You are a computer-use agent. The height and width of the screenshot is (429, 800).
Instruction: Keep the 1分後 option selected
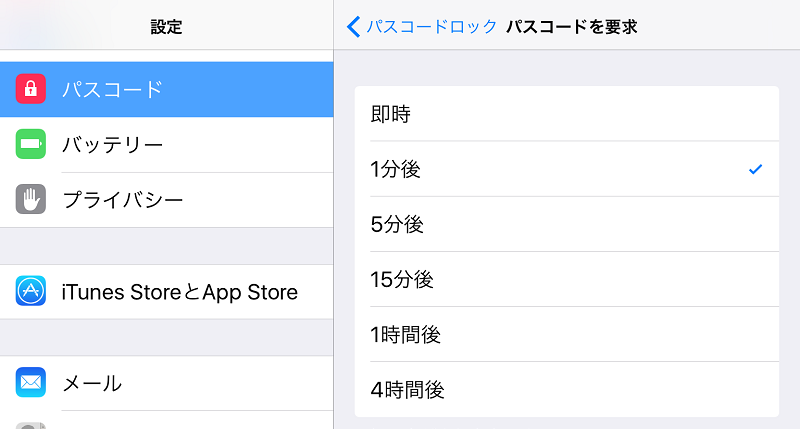pyautogui.click(x=566, y=169)
